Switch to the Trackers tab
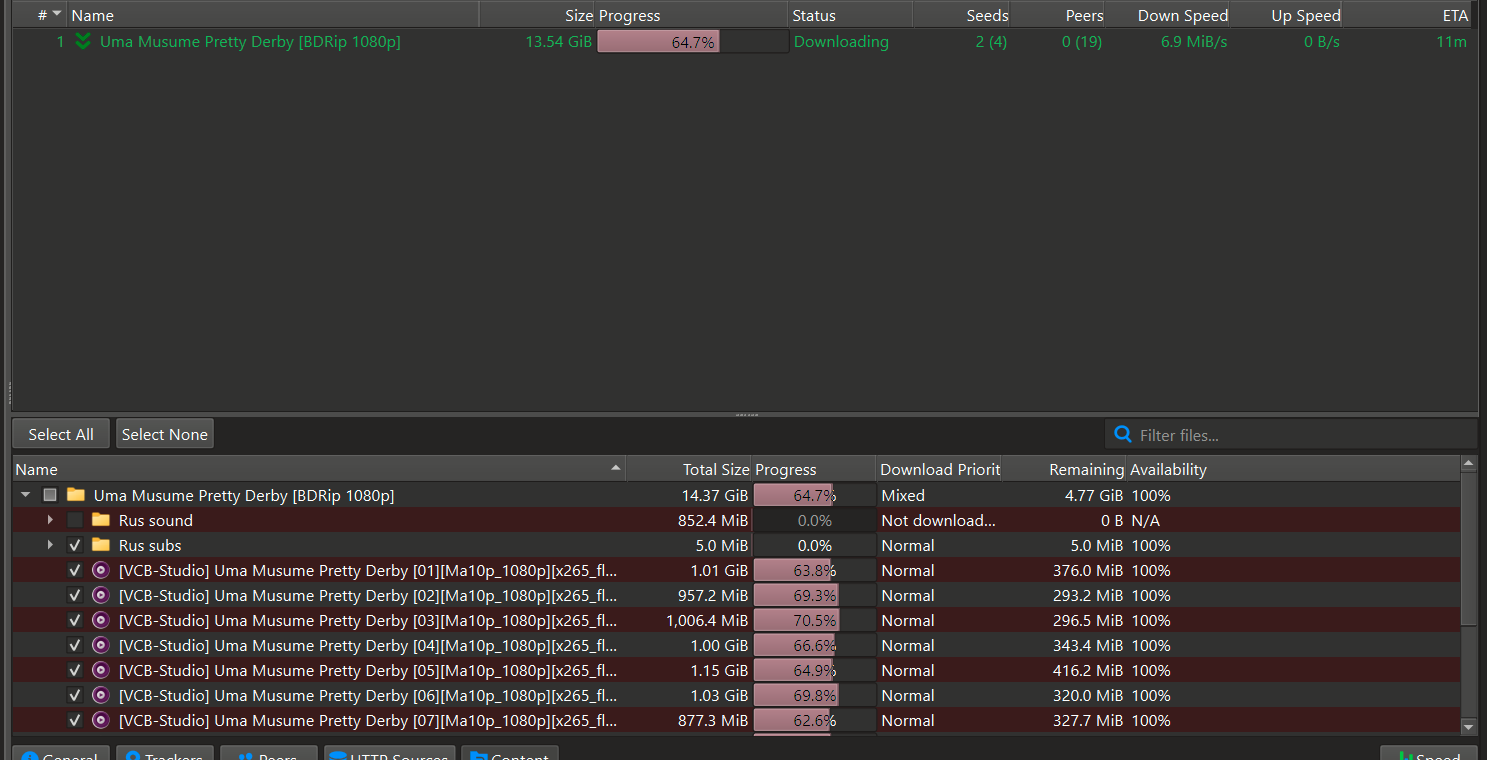The height and width of the screenshot is (760, 1487). pos(164,753)
